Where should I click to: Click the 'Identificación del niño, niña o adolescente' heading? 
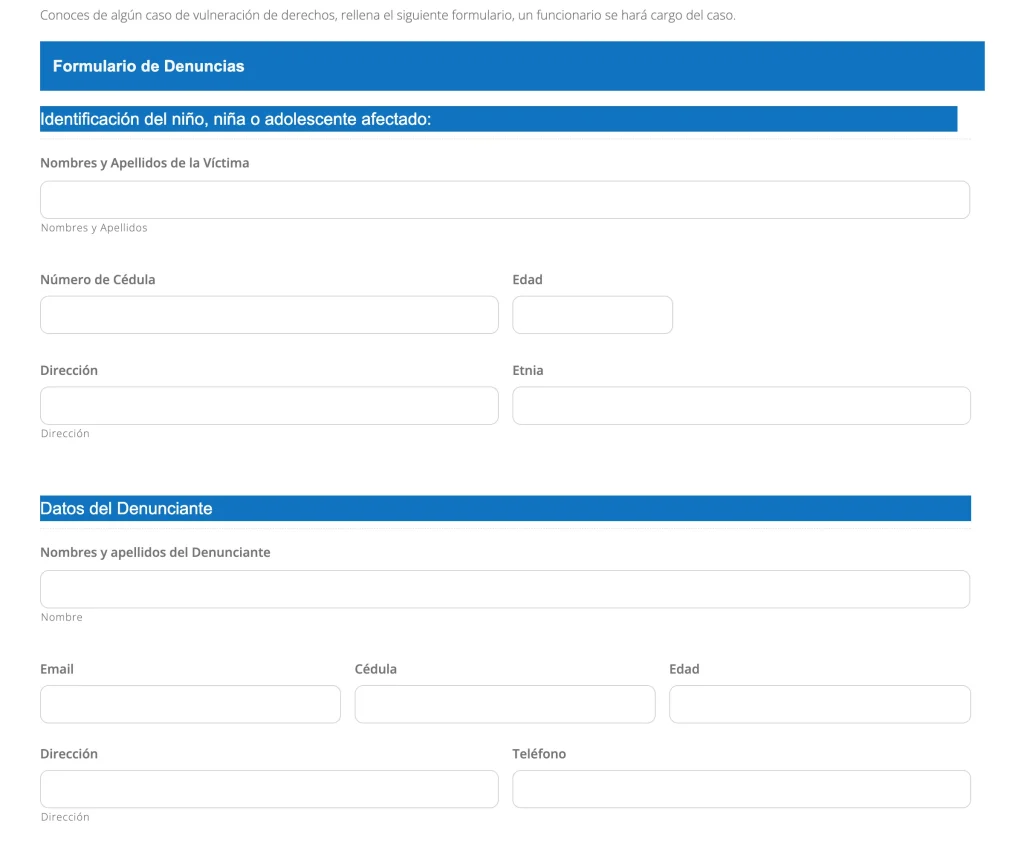pos(235,120)
